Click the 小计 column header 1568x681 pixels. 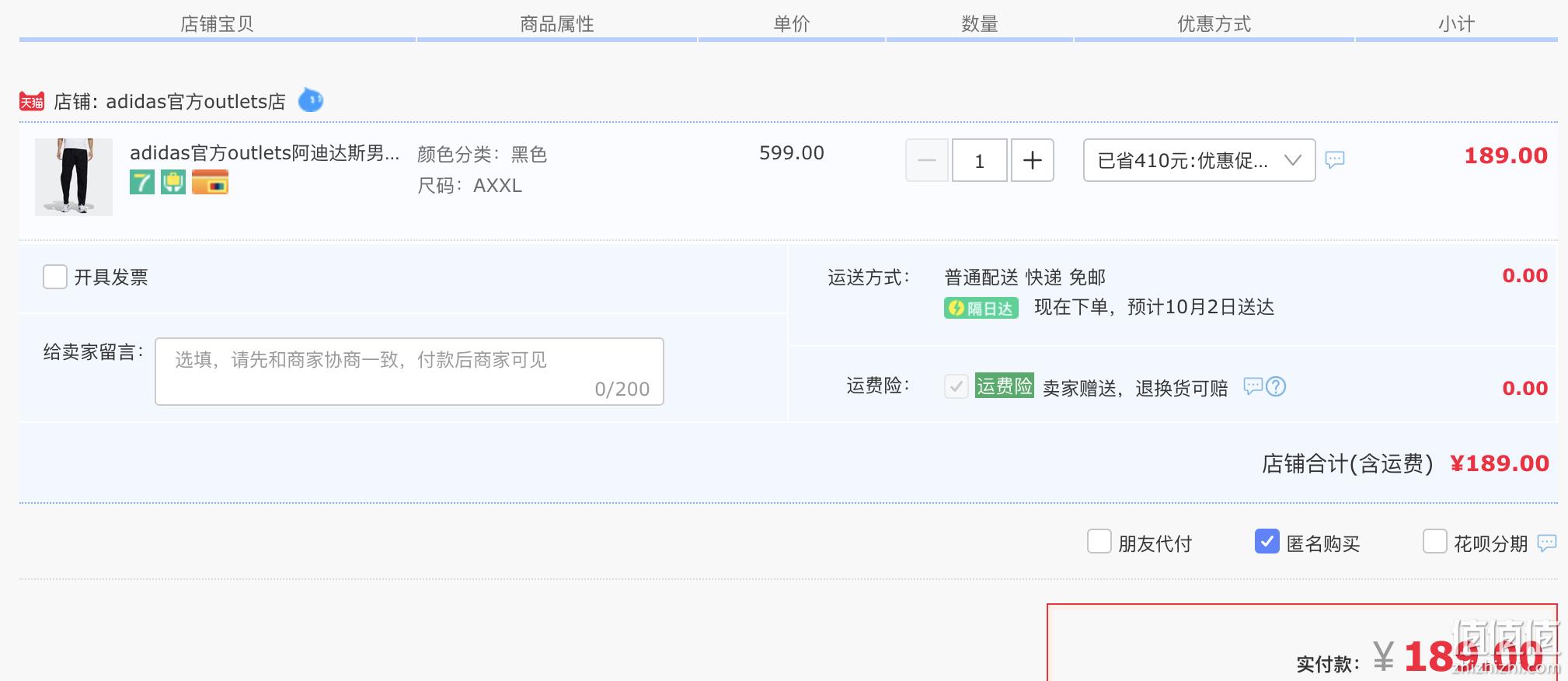point(1457,24)
